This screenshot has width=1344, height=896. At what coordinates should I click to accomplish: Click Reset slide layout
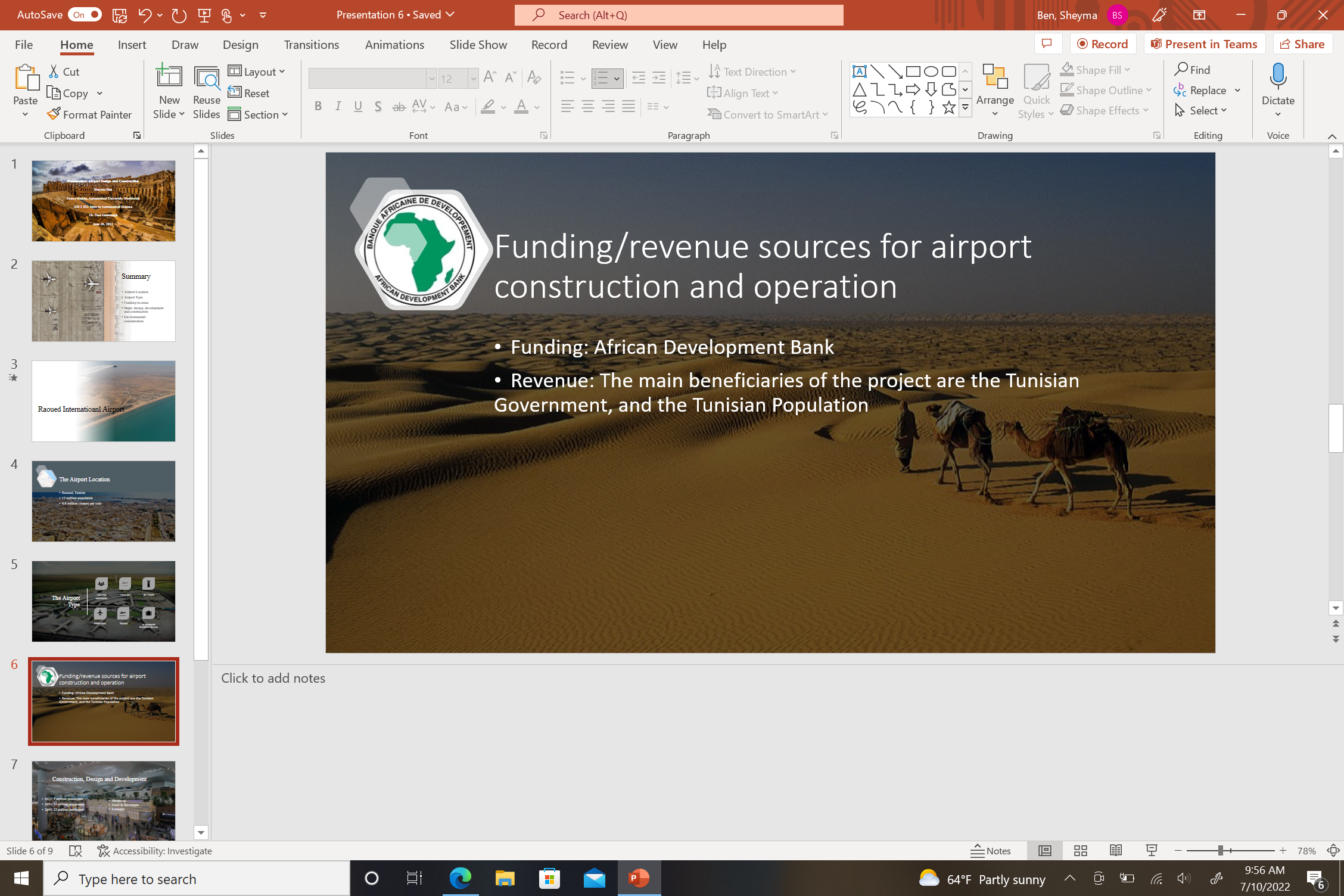tap(249, 93)
